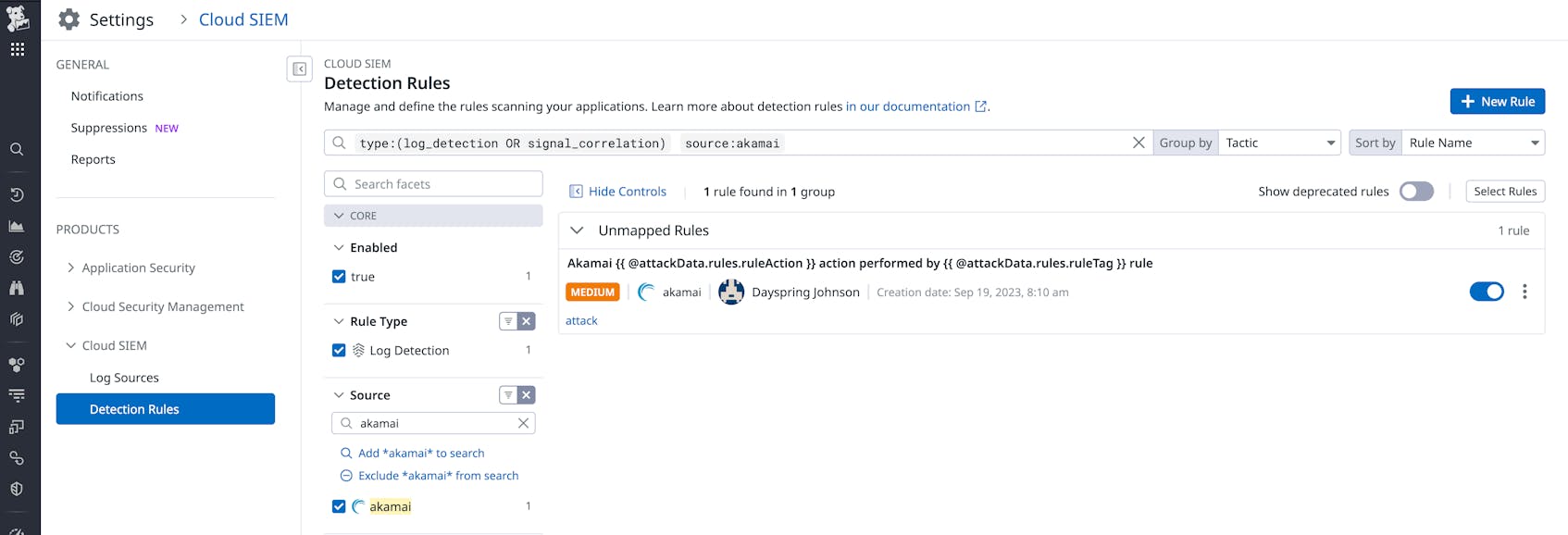
Task: Open the Group by Tactic dropdown
Action: (x=1279, y=143)
